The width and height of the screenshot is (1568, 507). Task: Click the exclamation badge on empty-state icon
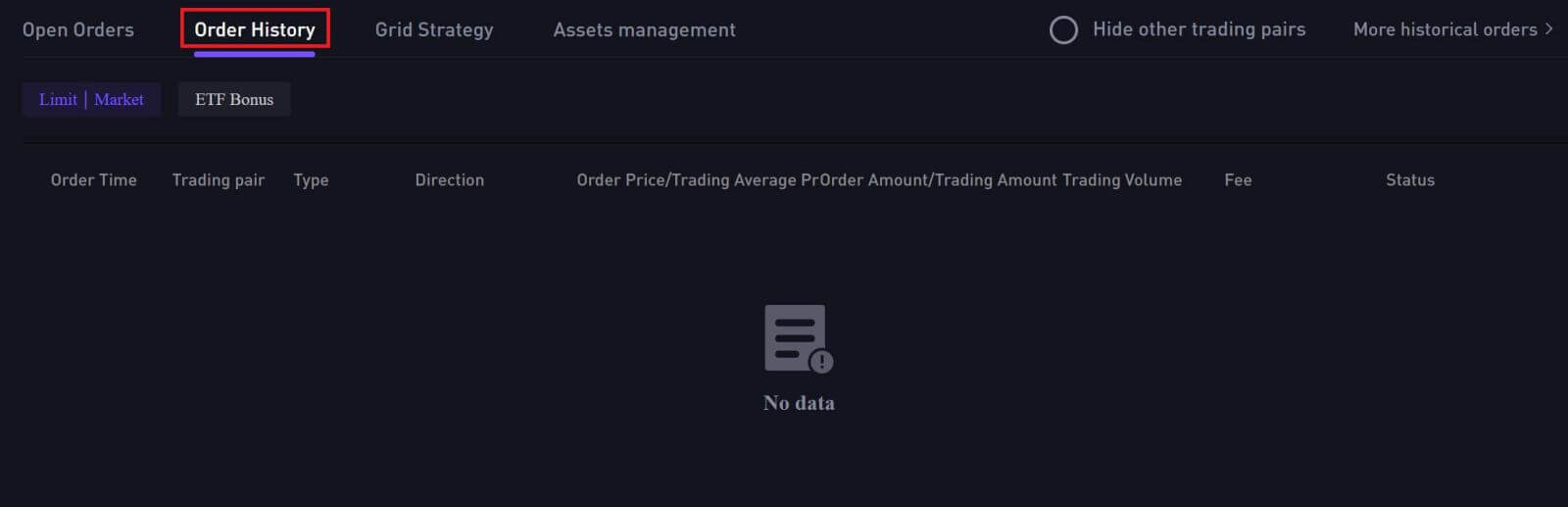click(821, 362)
